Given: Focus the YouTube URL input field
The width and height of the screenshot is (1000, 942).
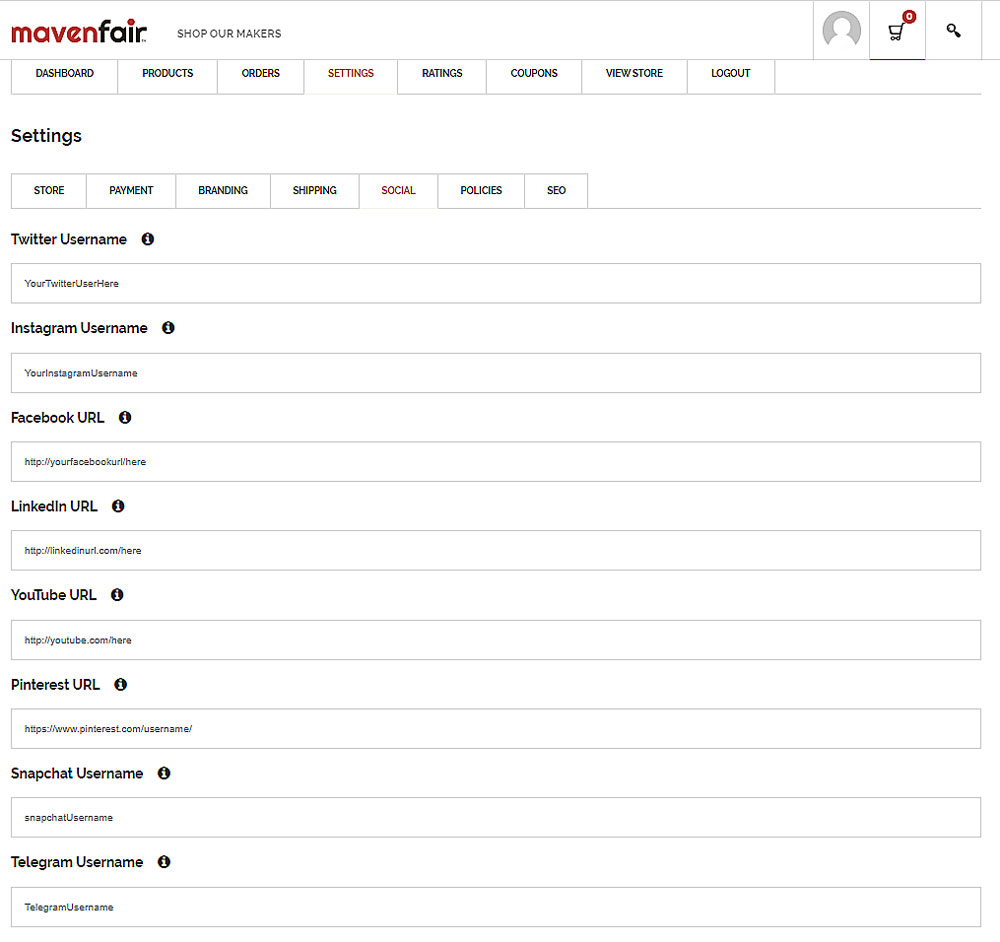Looking at the screenshot, I should coord(496,640).
